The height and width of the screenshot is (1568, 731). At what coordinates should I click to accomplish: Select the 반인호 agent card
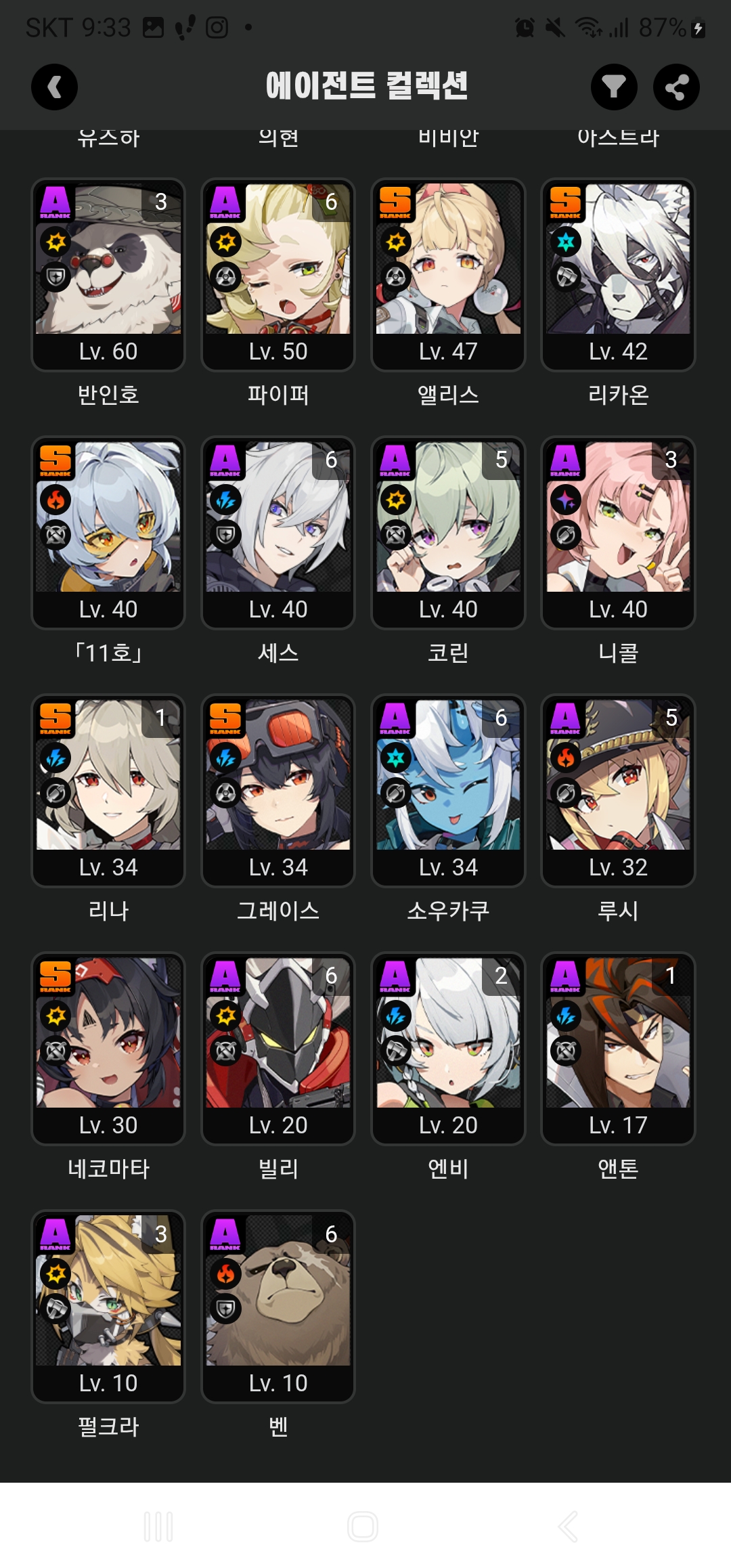tap(108, 275)
